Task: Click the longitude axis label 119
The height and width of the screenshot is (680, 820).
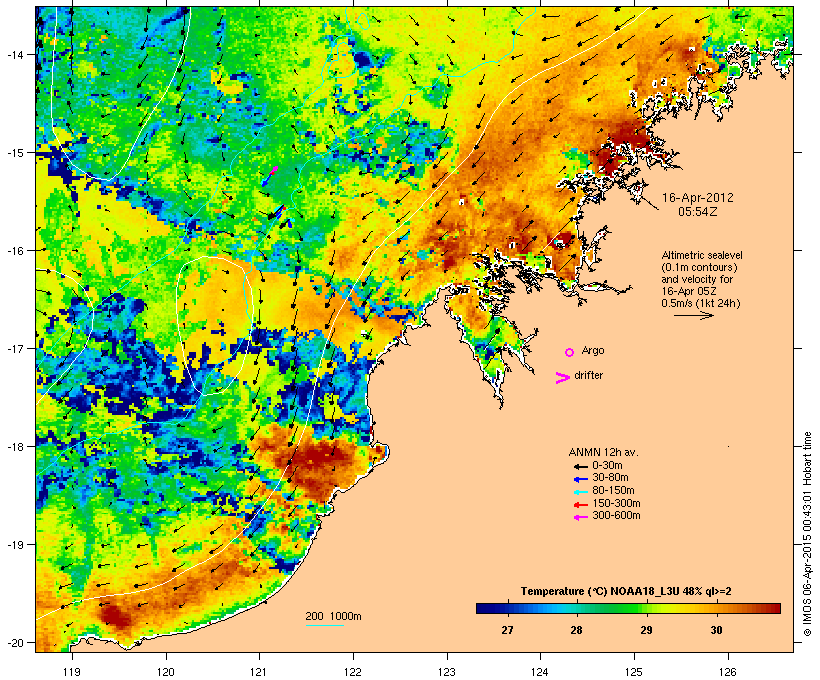Action: pyautogui.click(x=72, y=672)
